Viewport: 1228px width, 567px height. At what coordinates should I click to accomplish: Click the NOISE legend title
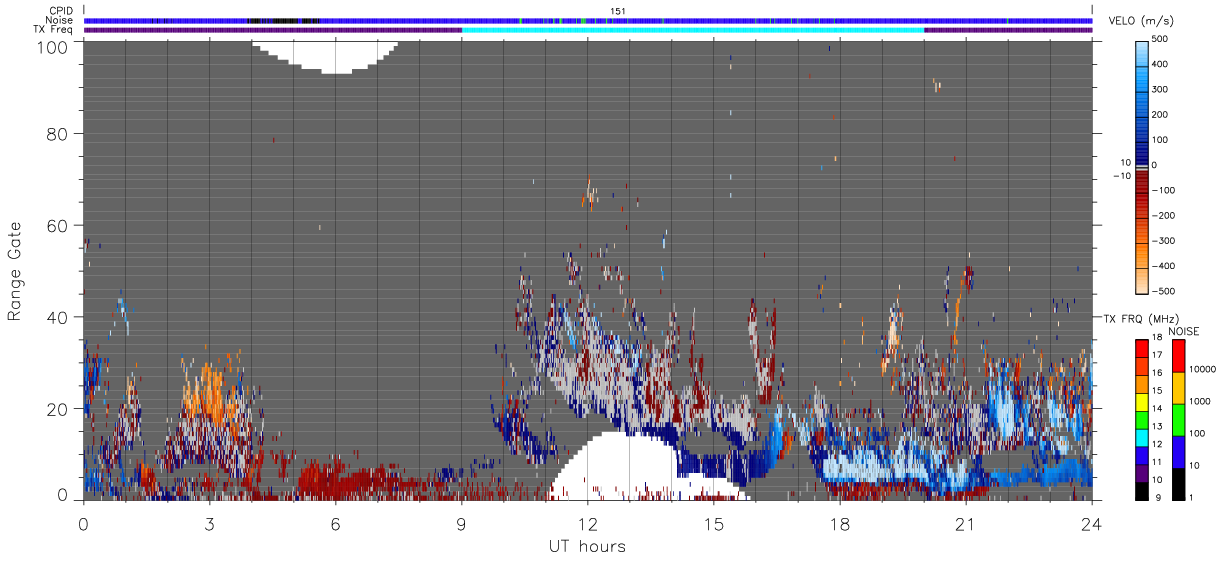click(x=1183, y=331)
